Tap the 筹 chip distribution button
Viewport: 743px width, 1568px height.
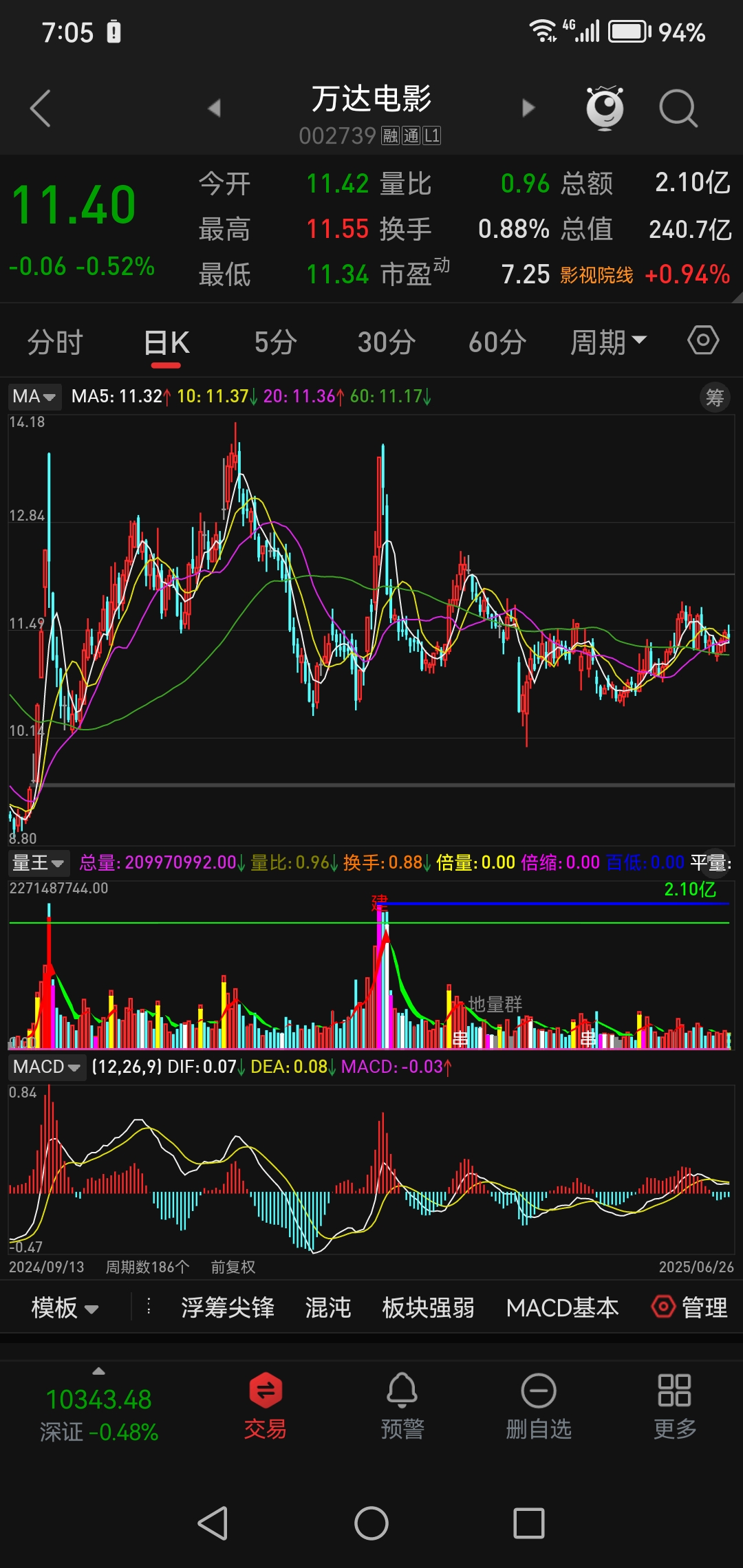click(715, 397)
